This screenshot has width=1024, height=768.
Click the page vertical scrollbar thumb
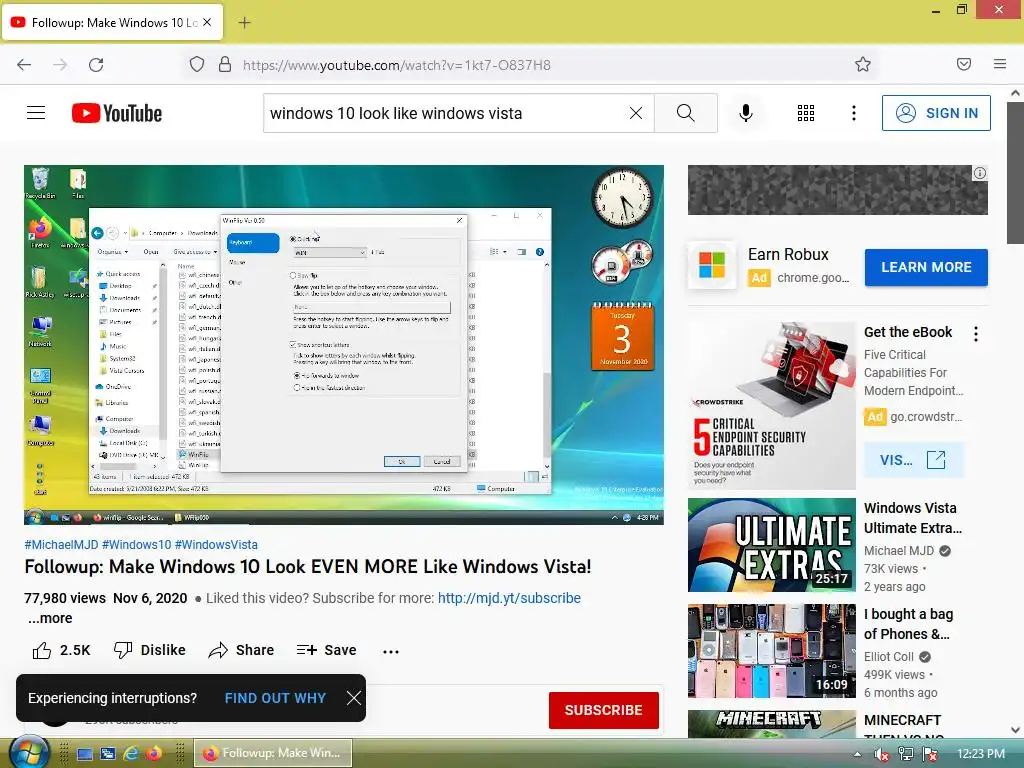click(1015, 173)
